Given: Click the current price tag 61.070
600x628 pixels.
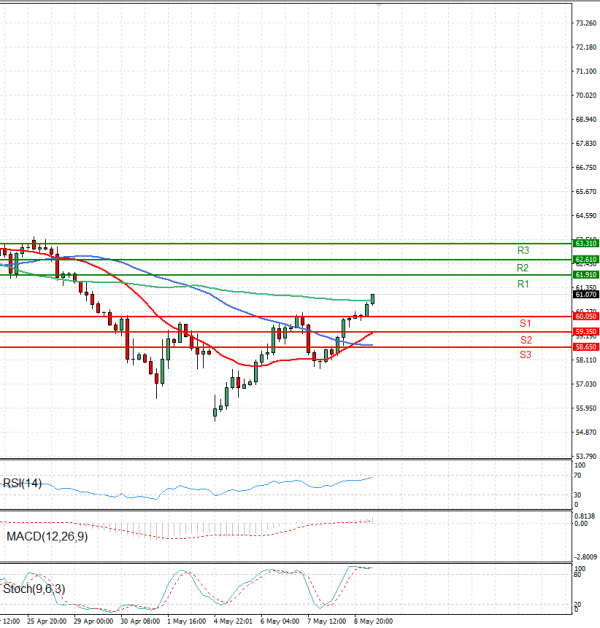Looking at the screenshot, I should 585,295.
